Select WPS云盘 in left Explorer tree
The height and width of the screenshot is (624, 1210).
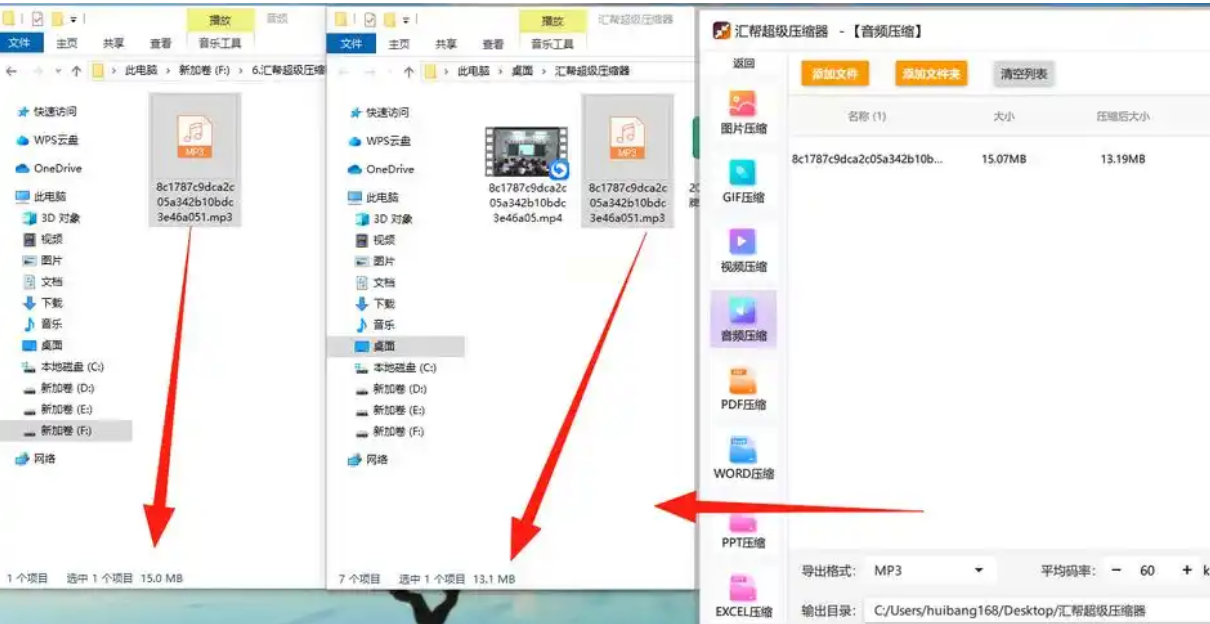tap(46, 140)
